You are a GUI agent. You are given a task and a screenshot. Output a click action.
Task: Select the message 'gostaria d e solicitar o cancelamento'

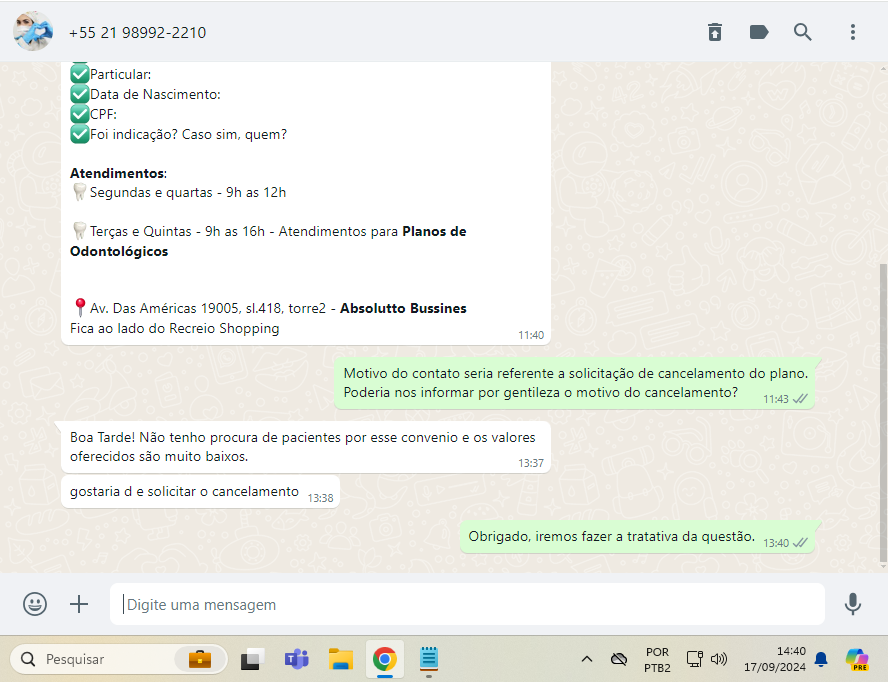(200, 492)
